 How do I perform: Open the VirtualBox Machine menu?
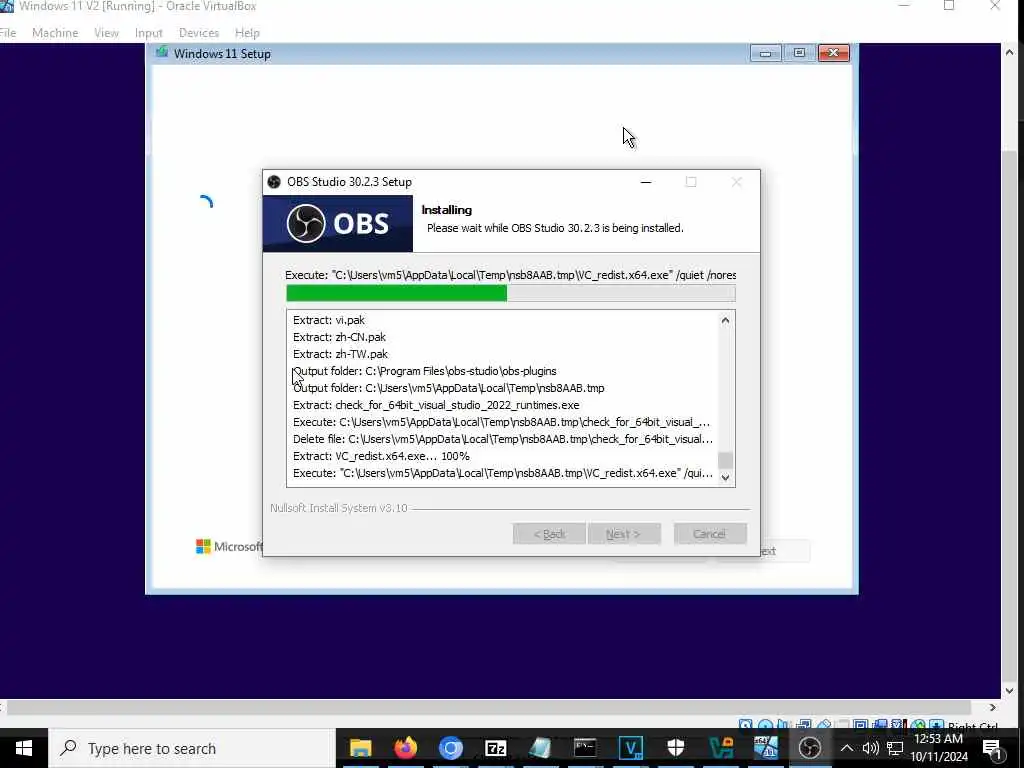(x=55, y=33)
